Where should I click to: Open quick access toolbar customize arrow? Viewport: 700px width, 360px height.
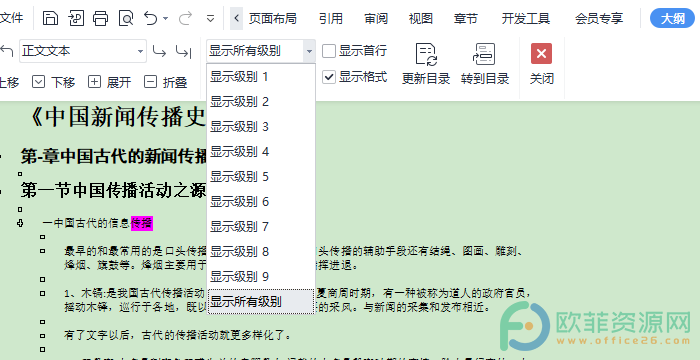211,19
